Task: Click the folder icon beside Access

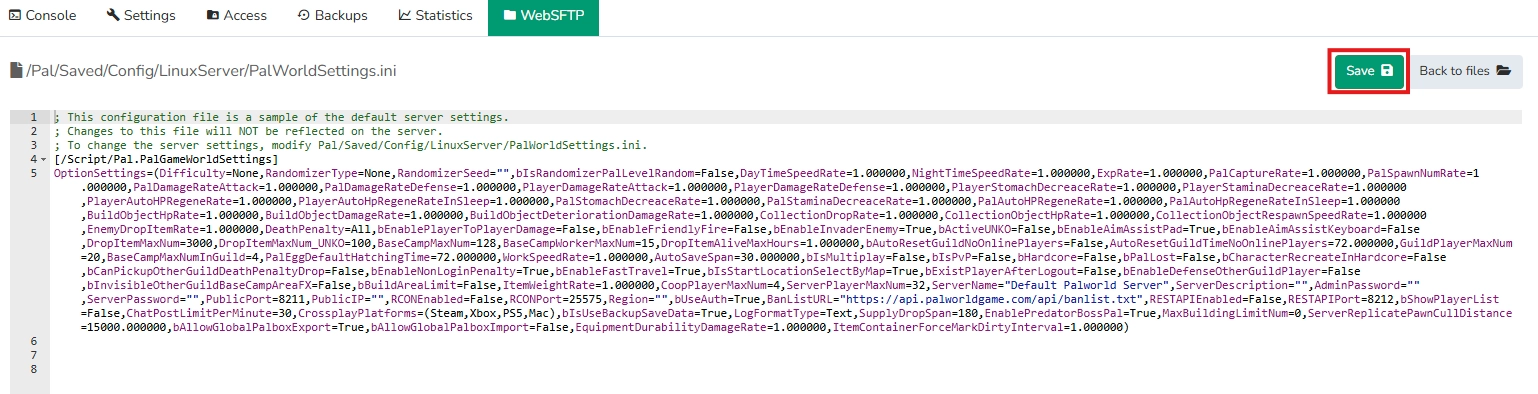Action: pyautogui.click(x=213, y=16)
